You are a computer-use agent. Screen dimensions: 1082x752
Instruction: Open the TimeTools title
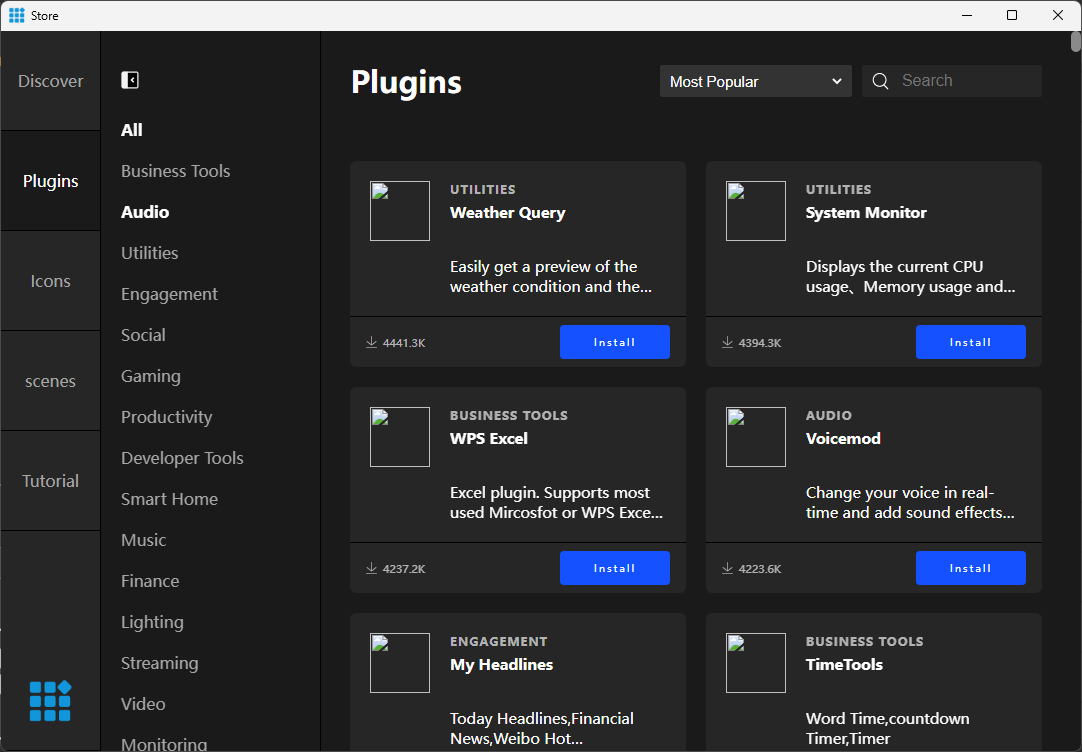845,665
